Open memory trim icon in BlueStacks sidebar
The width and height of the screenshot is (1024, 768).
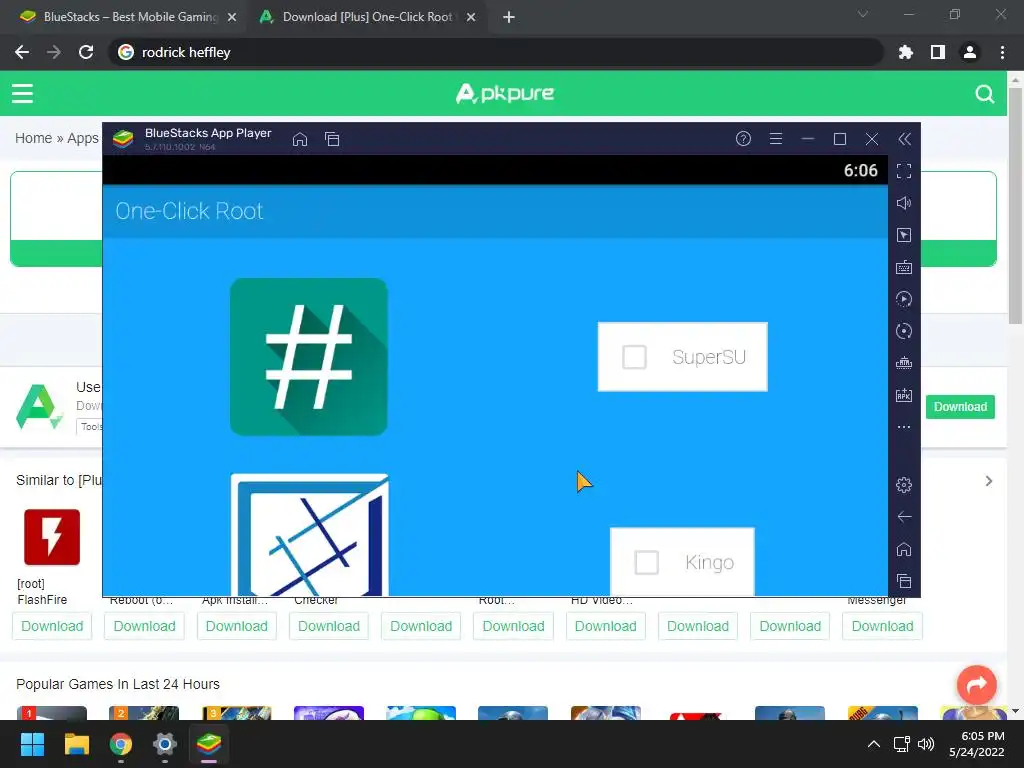[904, 363]
